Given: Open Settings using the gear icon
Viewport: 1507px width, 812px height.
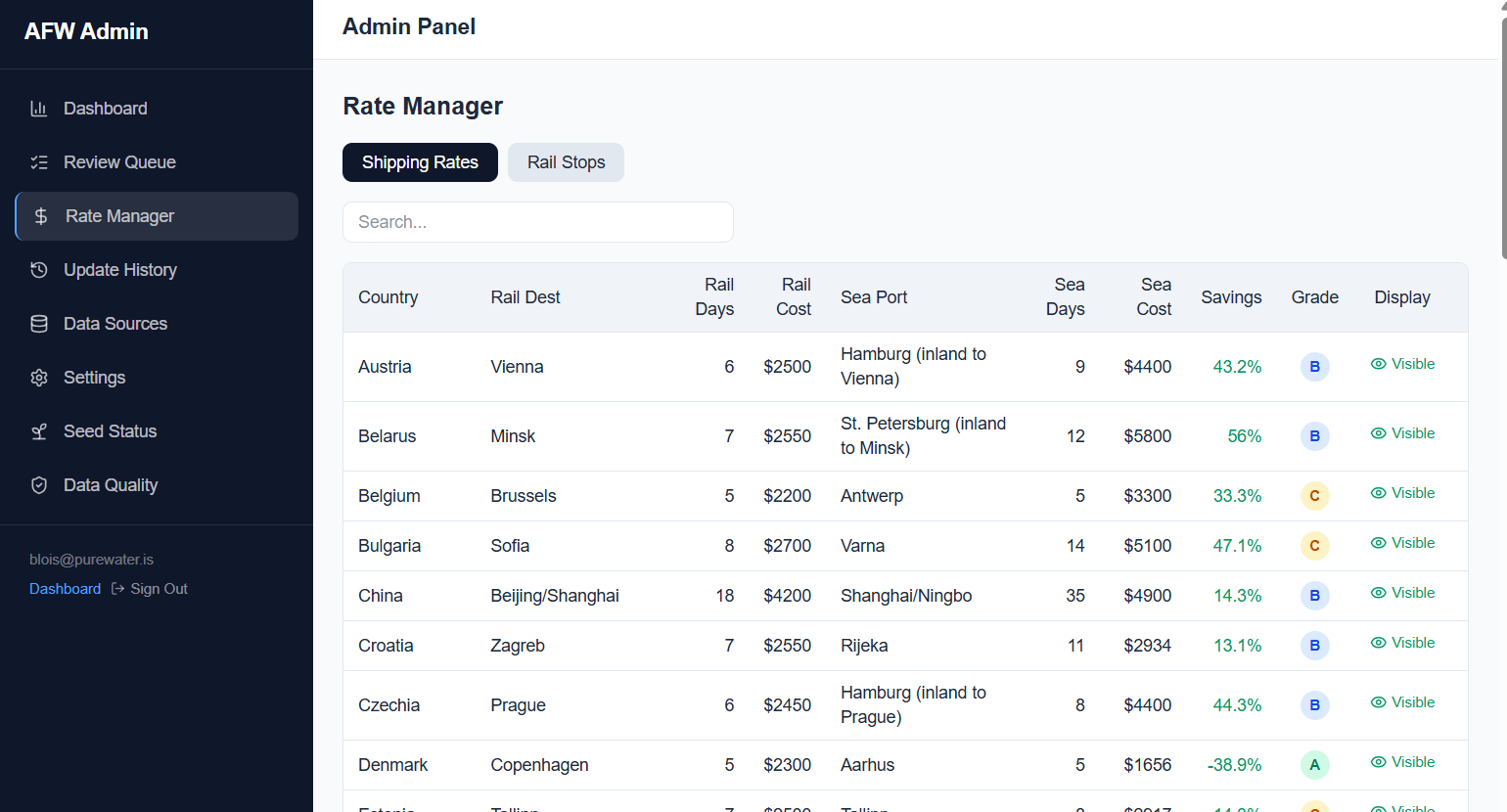Looking at the screenshot, I should click(38, 377).
